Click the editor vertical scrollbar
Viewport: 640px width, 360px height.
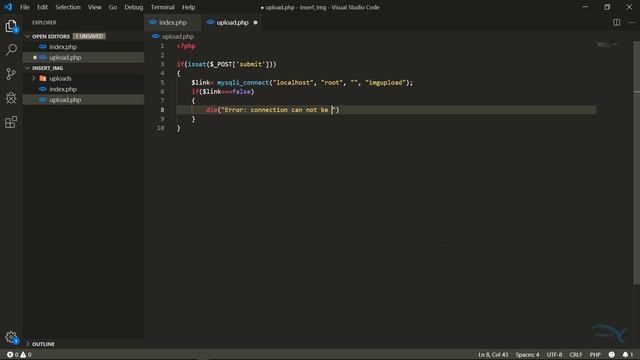tap(636, 163)
